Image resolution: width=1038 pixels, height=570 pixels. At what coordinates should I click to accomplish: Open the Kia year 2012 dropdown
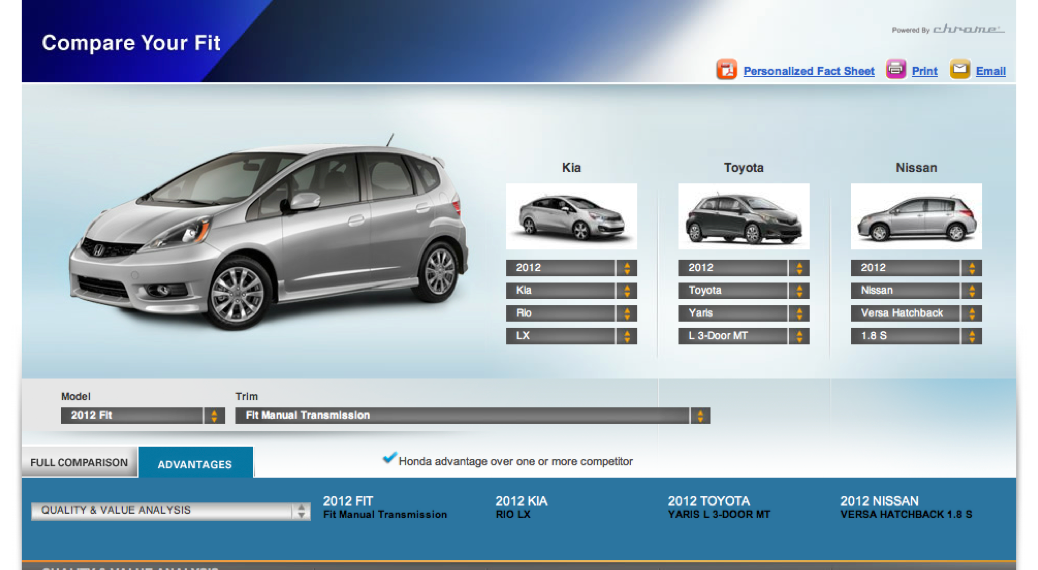[x=571, y=268]
